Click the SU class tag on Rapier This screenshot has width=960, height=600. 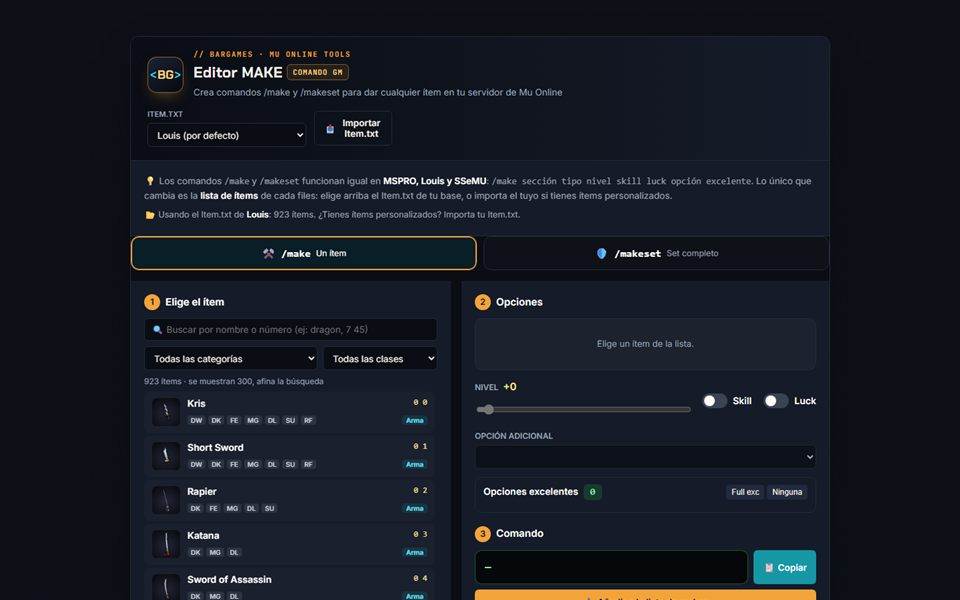tap(269, 509)
